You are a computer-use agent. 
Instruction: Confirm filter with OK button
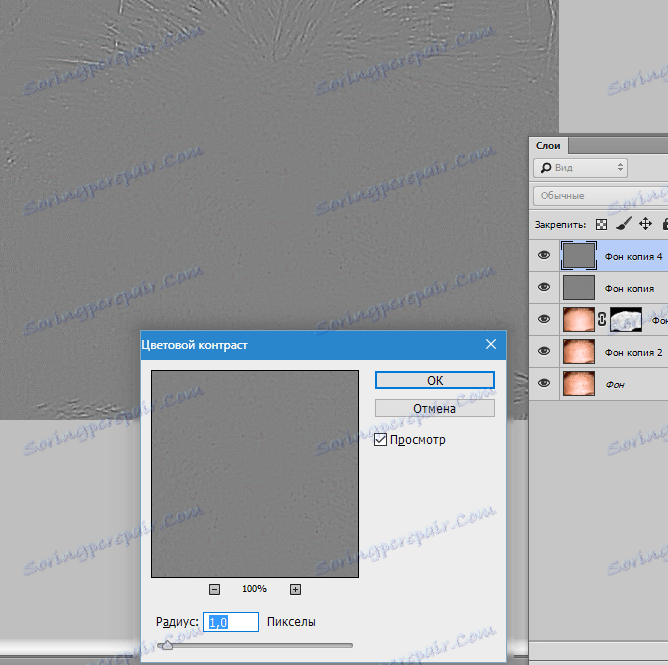[x=435, y=380]
